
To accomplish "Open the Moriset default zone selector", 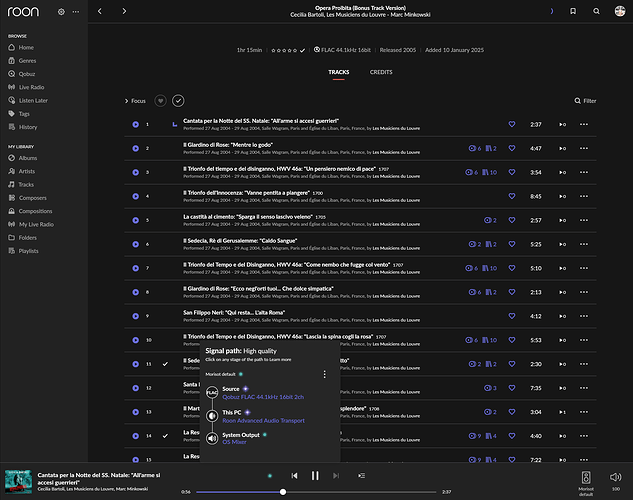I will coord(586,483).
